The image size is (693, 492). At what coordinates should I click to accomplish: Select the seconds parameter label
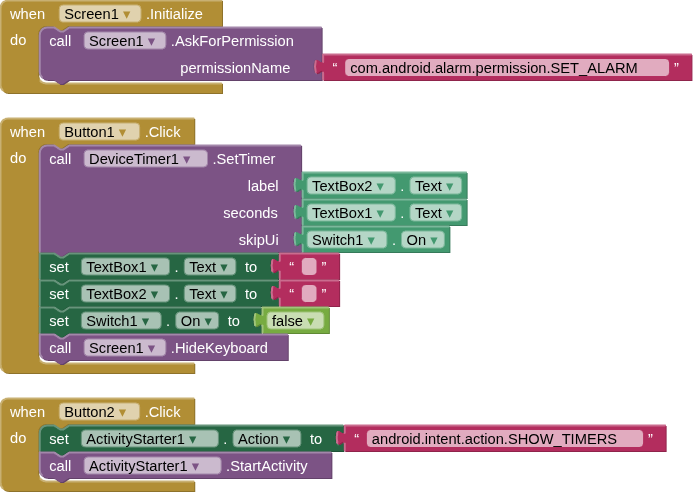pyautogui.click(x=250, y=213)
